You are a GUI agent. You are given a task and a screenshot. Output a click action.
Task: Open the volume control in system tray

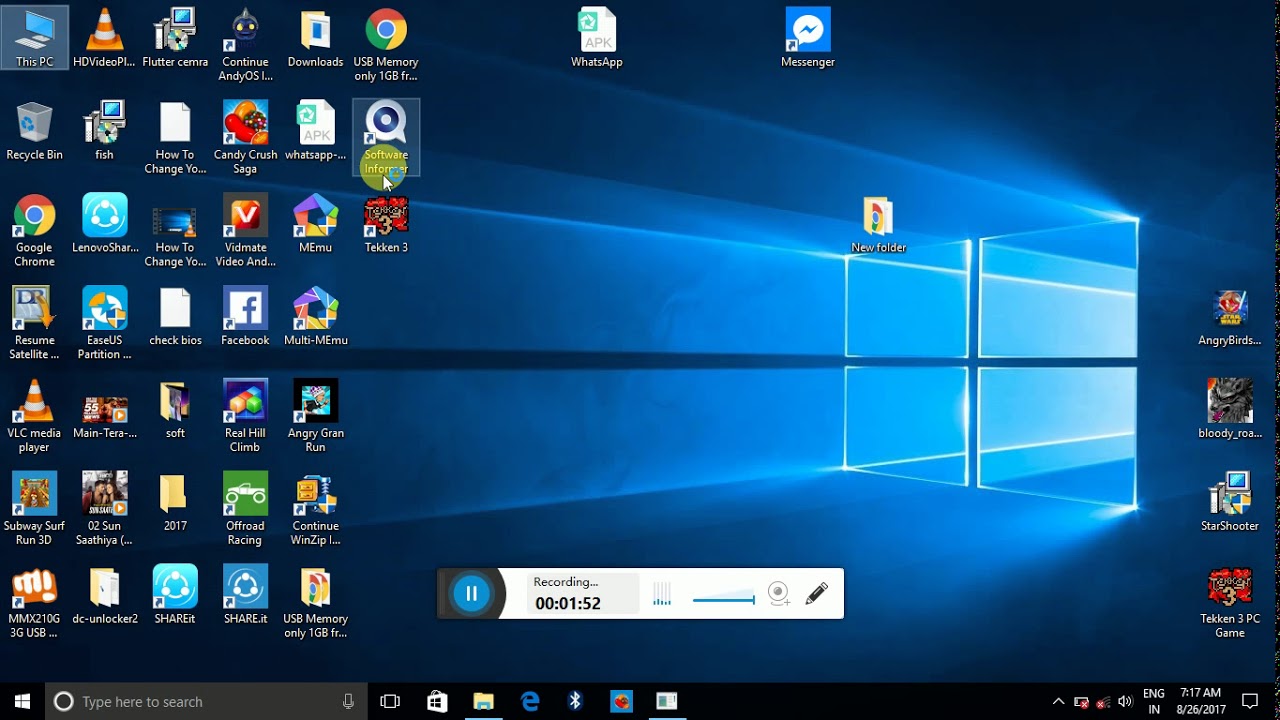1125,701
